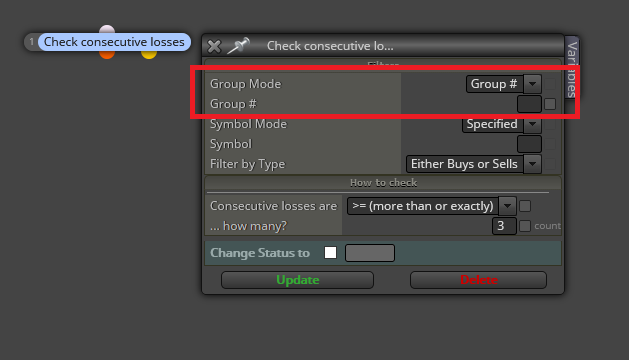Screen dimensions: 629x360
Task: Click the red Delete button
Action: click(479, 280)
